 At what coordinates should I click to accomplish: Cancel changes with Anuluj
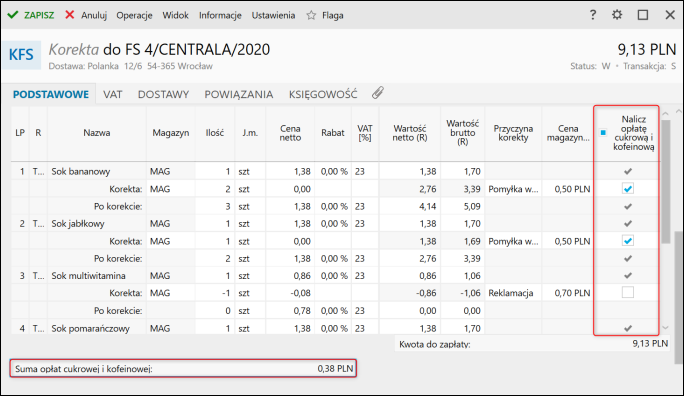[86, 15]
